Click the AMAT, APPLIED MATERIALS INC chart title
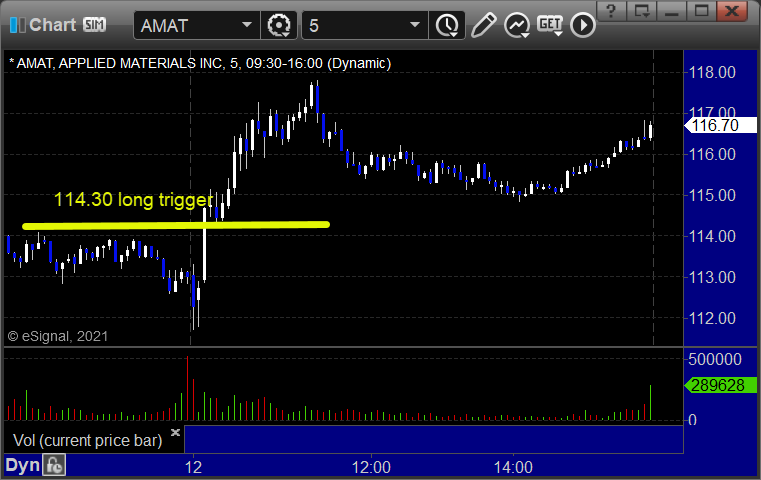 (x=200, y=64)
